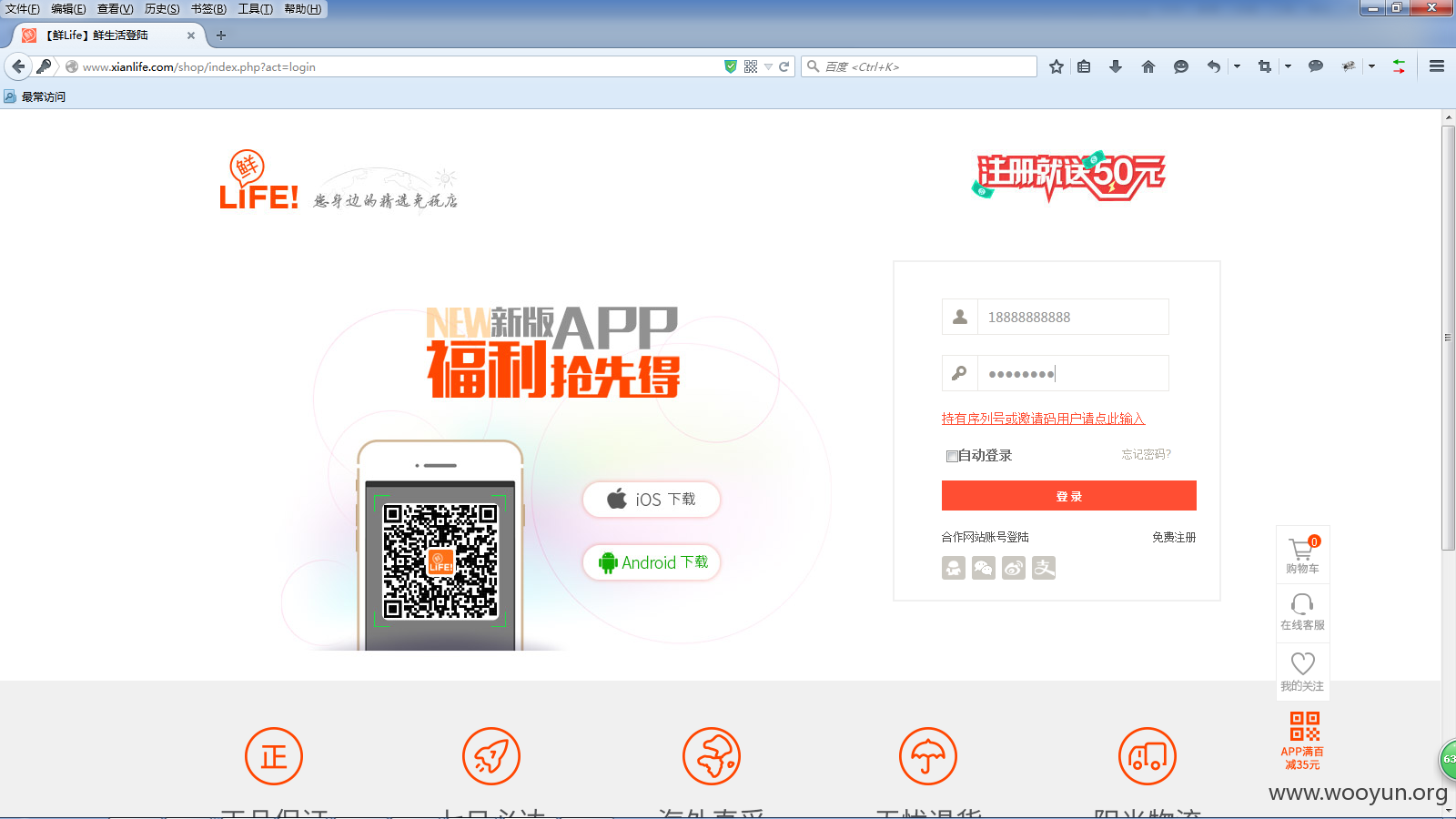This screenshot has height=819, width=1456.
Task: Select the crop screenshot toolbar icon
Action: [1265, 66]
